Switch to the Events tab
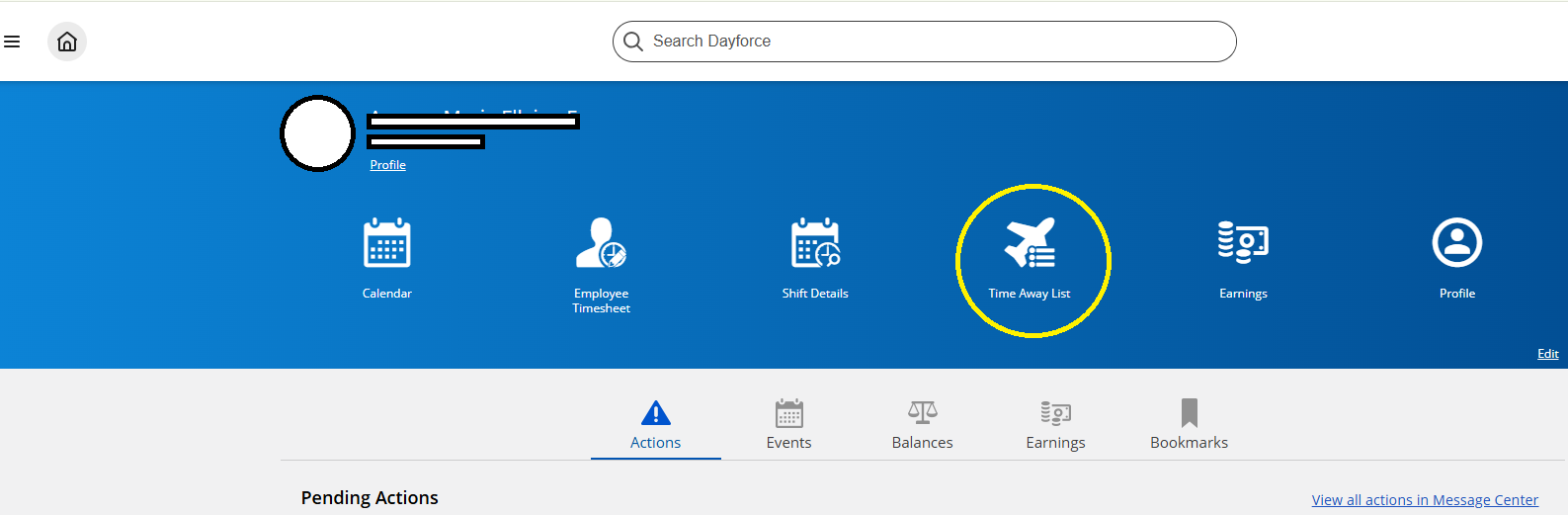The height and width of the screenshot is (515, 1568). point(789,426)
